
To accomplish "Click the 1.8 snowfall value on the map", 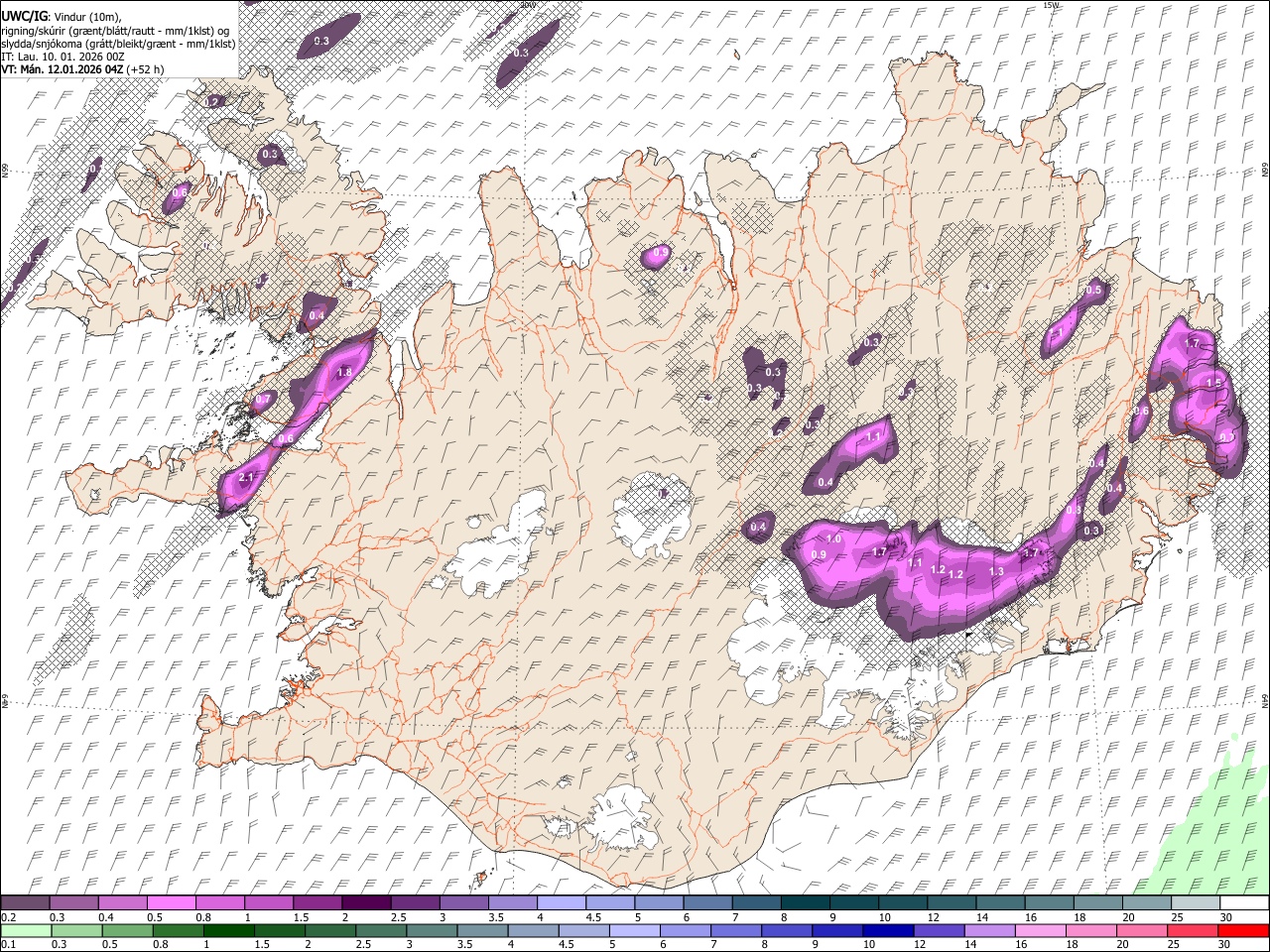I will click(x=344, y=373).
